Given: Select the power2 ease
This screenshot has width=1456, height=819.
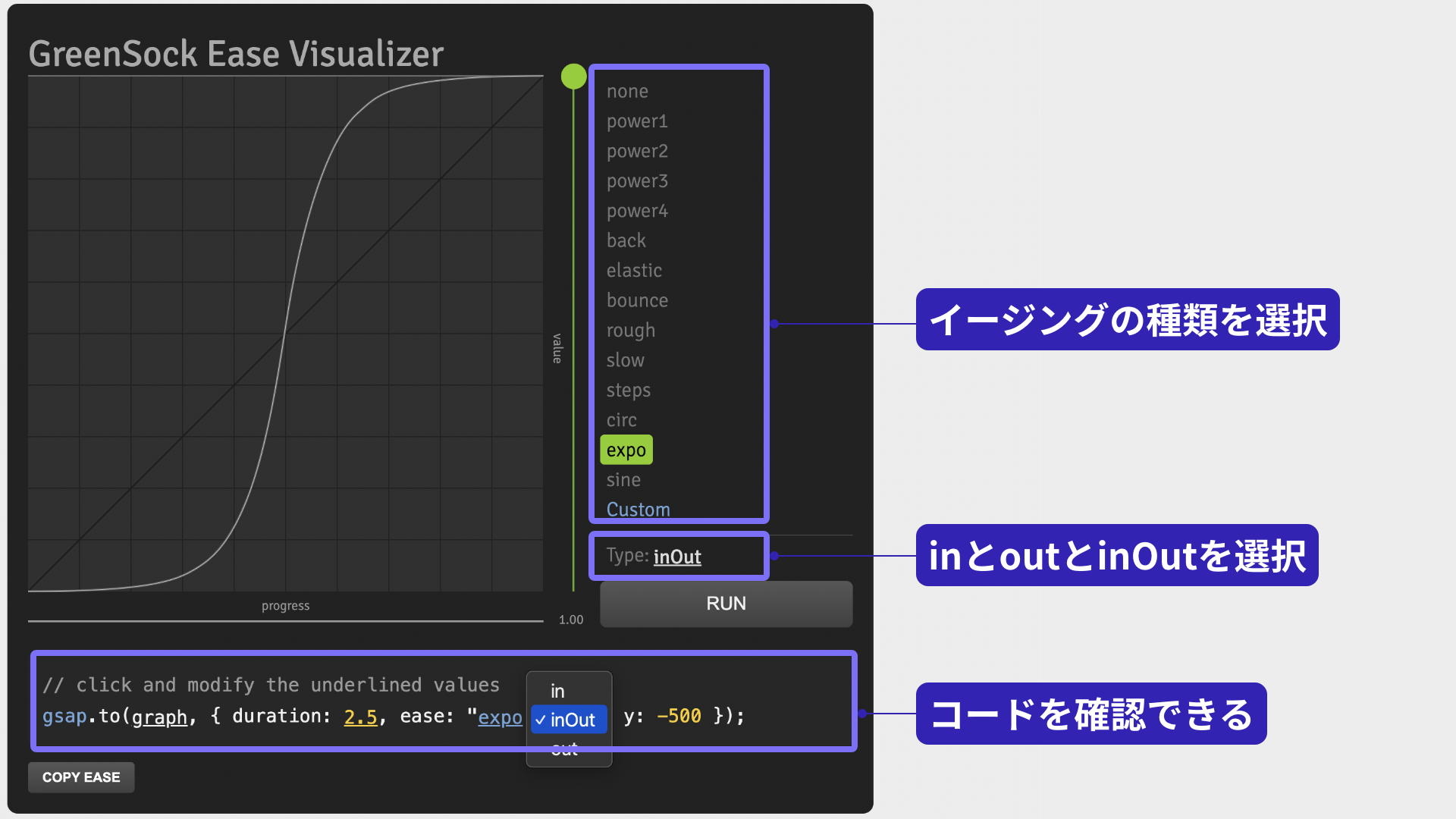Looking at the screenshot, I should click(637, 152).
